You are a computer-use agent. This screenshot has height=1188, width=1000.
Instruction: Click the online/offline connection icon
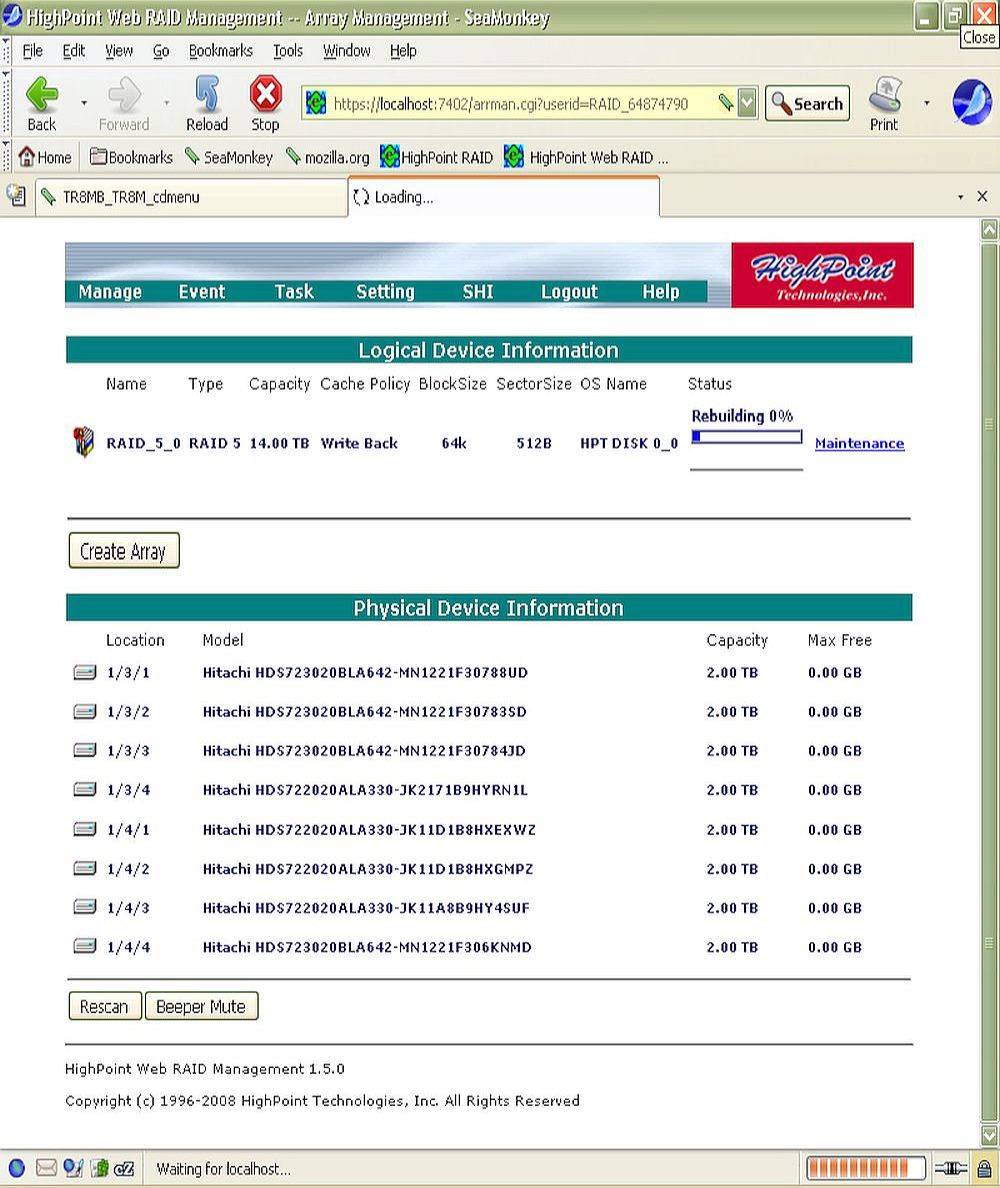(x=950, y=1168)
